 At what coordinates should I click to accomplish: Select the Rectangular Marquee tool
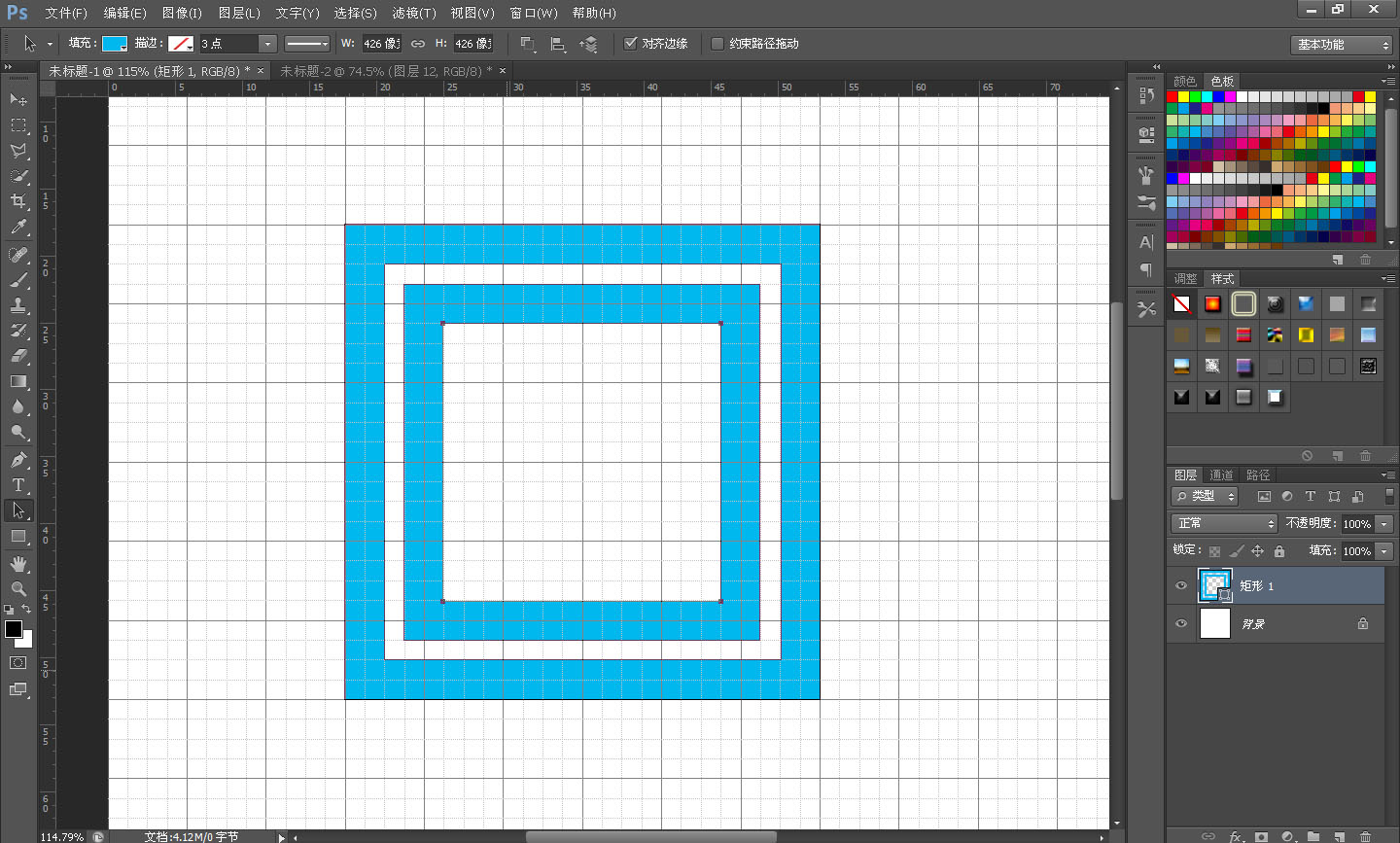click(18, 125)
